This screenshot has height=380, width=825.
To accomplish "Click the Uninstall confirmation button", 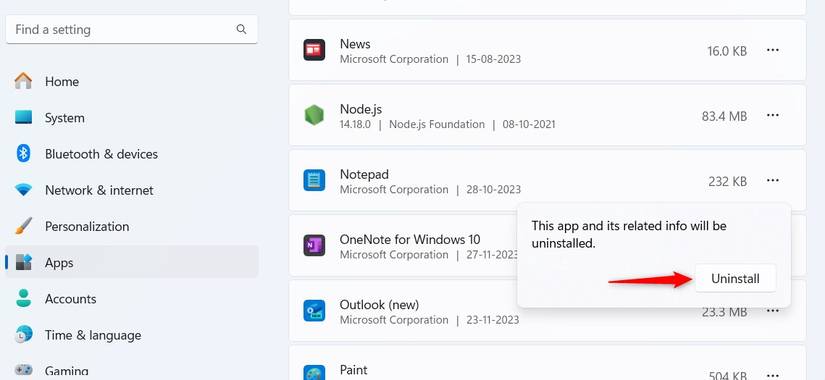I will [735, 278].
